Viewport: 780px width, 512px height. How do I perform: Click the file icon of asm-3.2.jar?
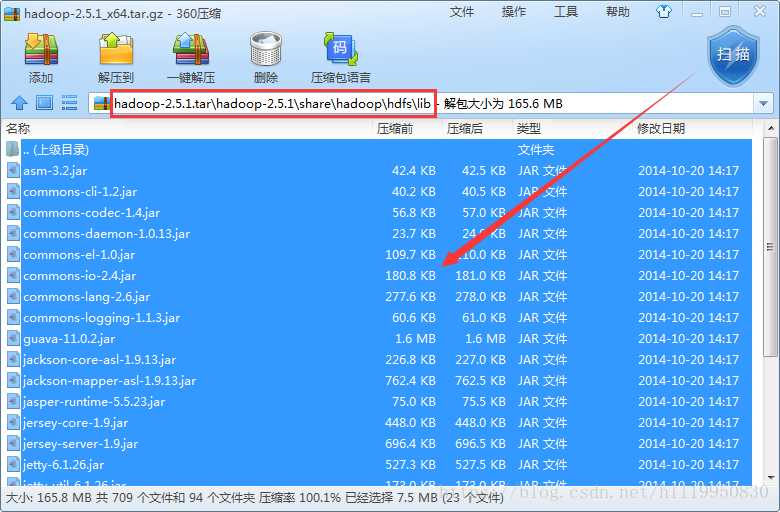(x=13, y=171)
